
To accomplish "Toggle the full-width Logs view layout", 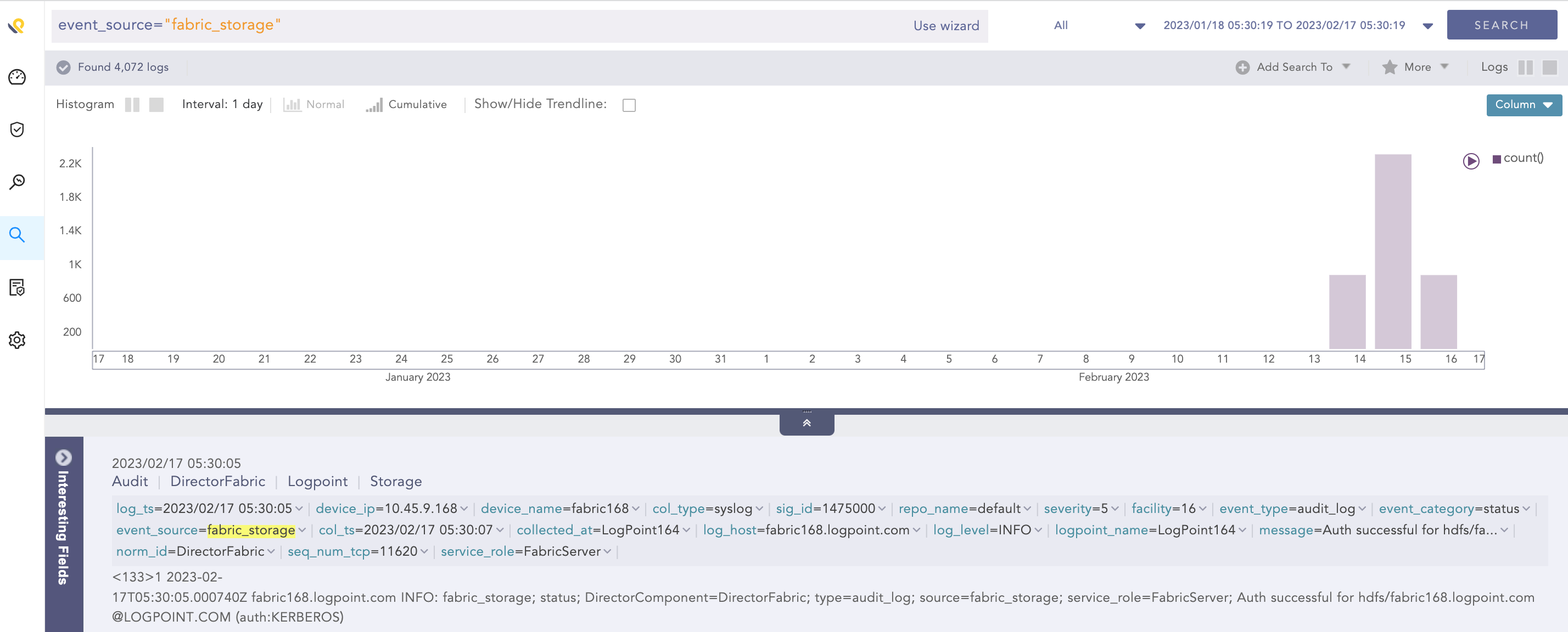I will (1550, 67).
